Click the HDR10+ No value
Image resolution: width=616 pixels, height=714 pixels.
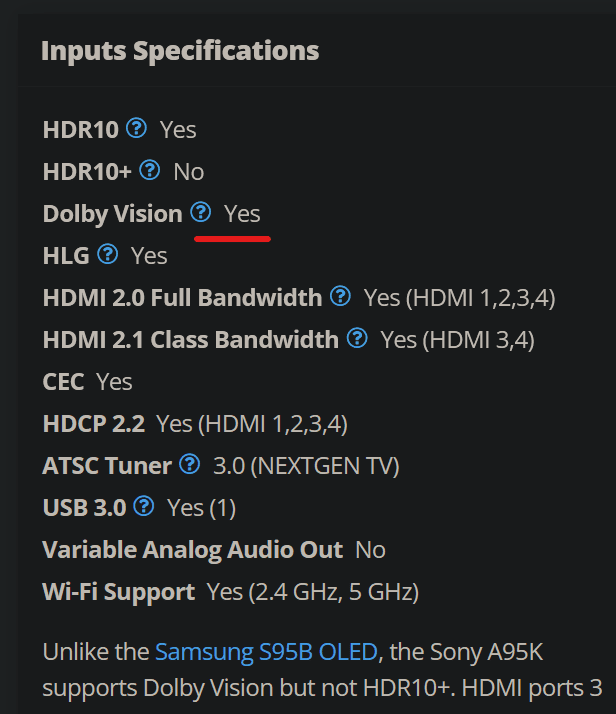[x=188, y=172]
